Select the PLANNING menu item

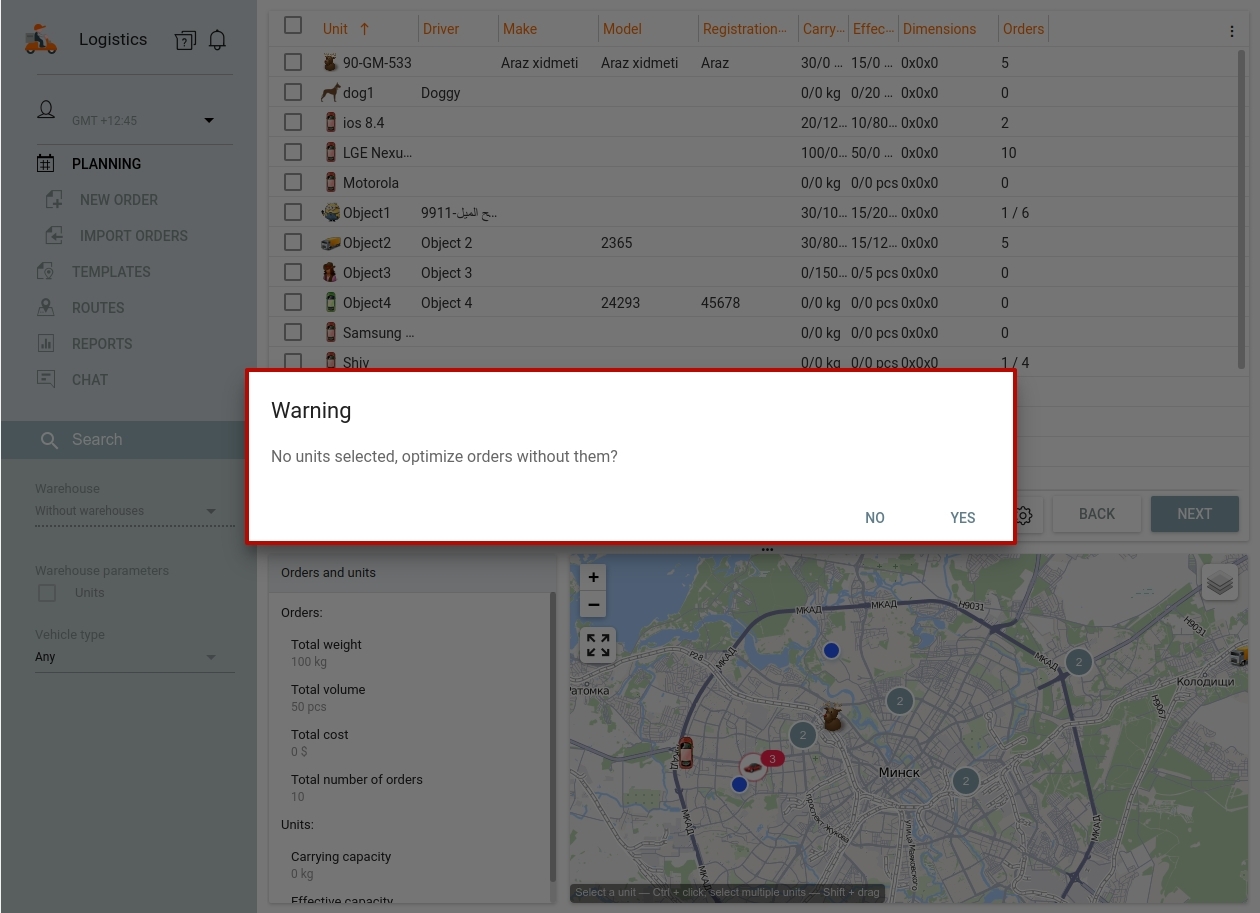[106, 164]
